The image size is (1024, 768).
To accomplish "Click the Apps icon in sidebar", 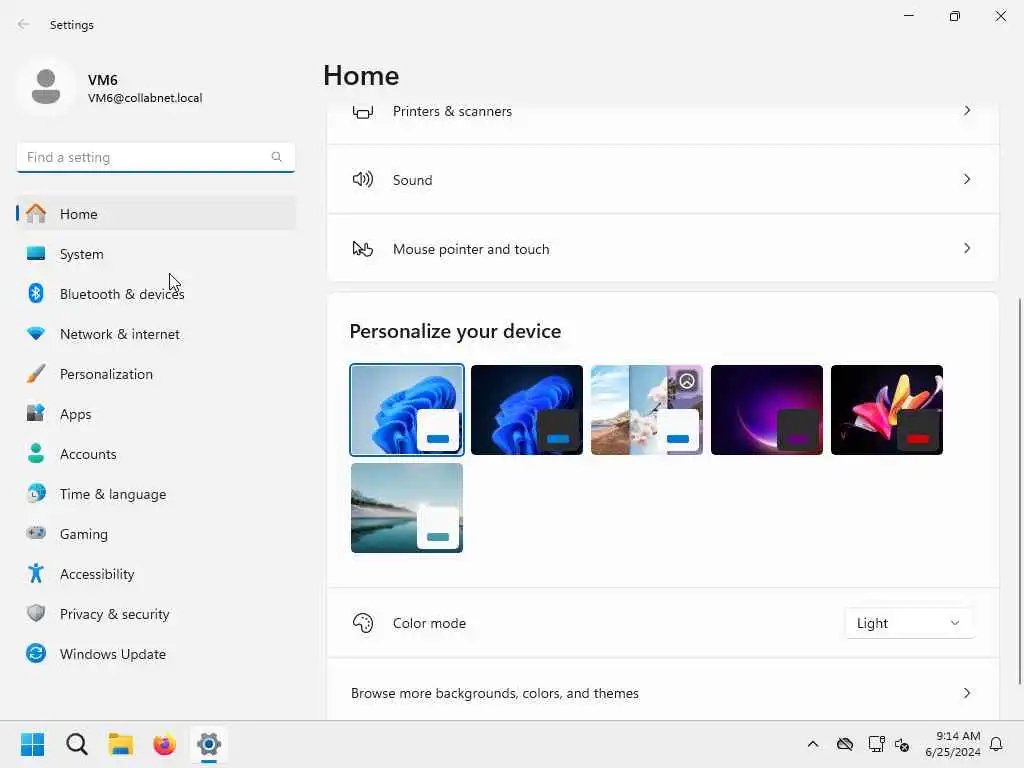I will [x=36, y=413].
